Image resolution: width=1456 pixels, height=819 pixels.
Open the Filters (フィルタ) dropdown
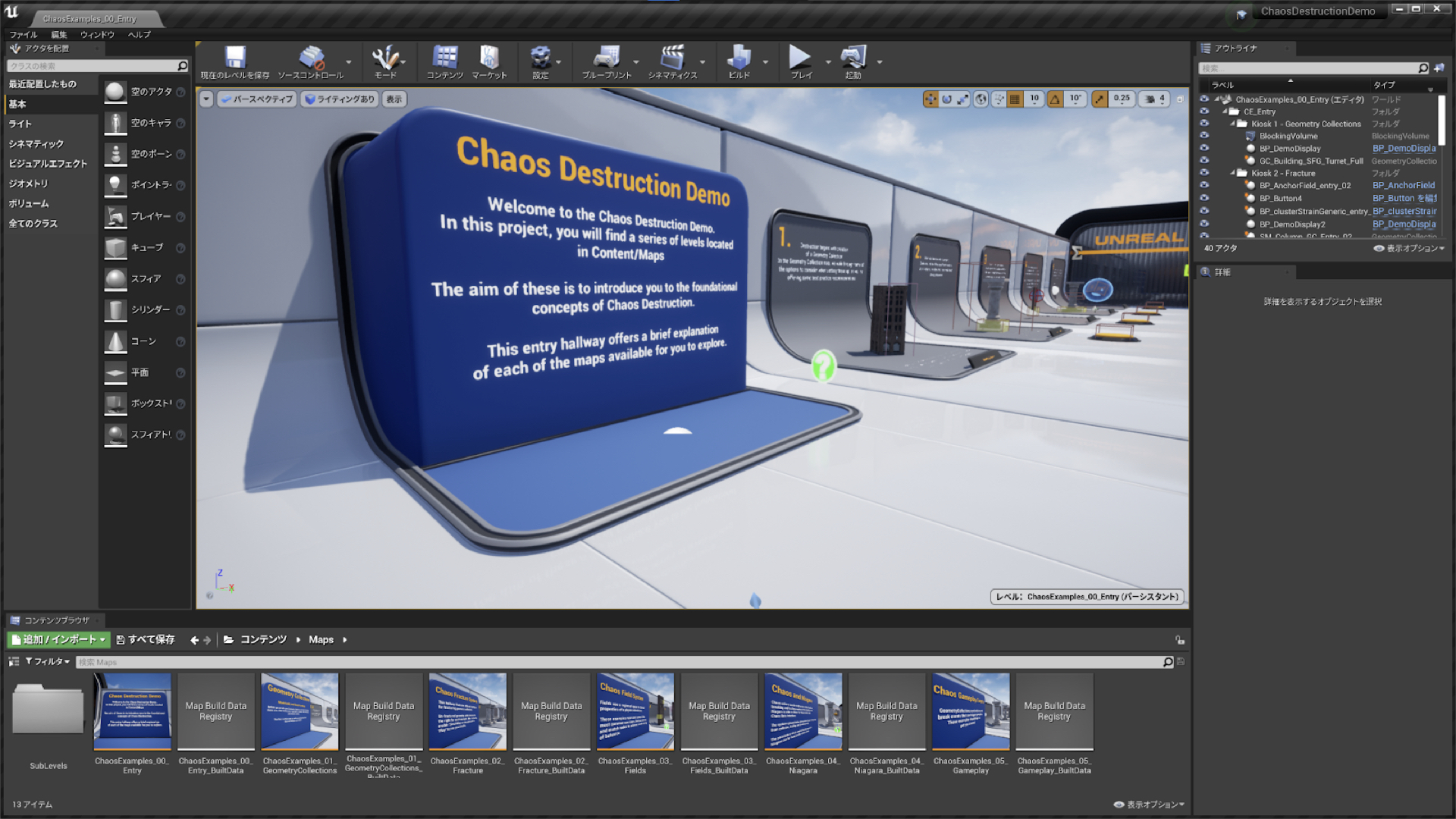pyautogui.click(x=48, y=662)
